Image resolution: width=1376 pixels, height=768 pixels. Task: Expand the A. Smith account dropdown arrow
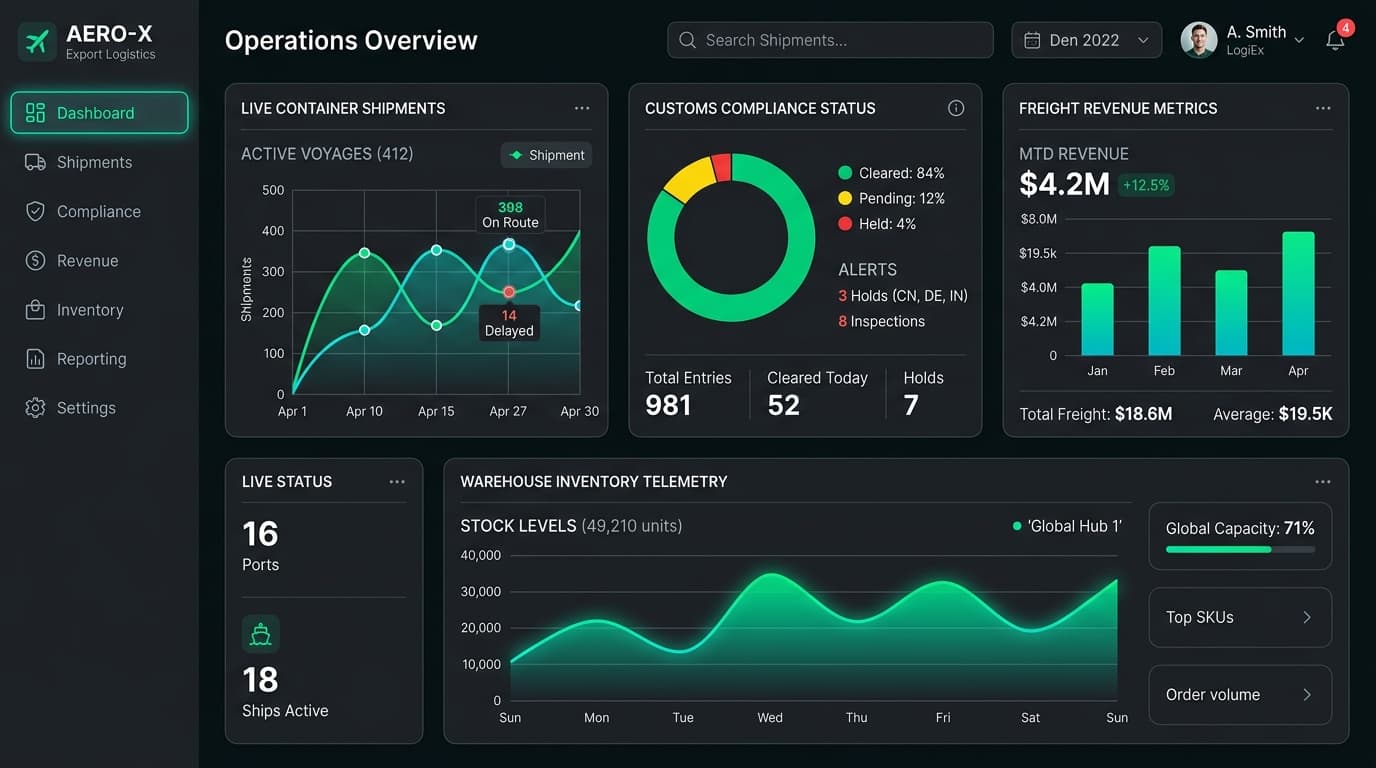tap(1299, 41)
